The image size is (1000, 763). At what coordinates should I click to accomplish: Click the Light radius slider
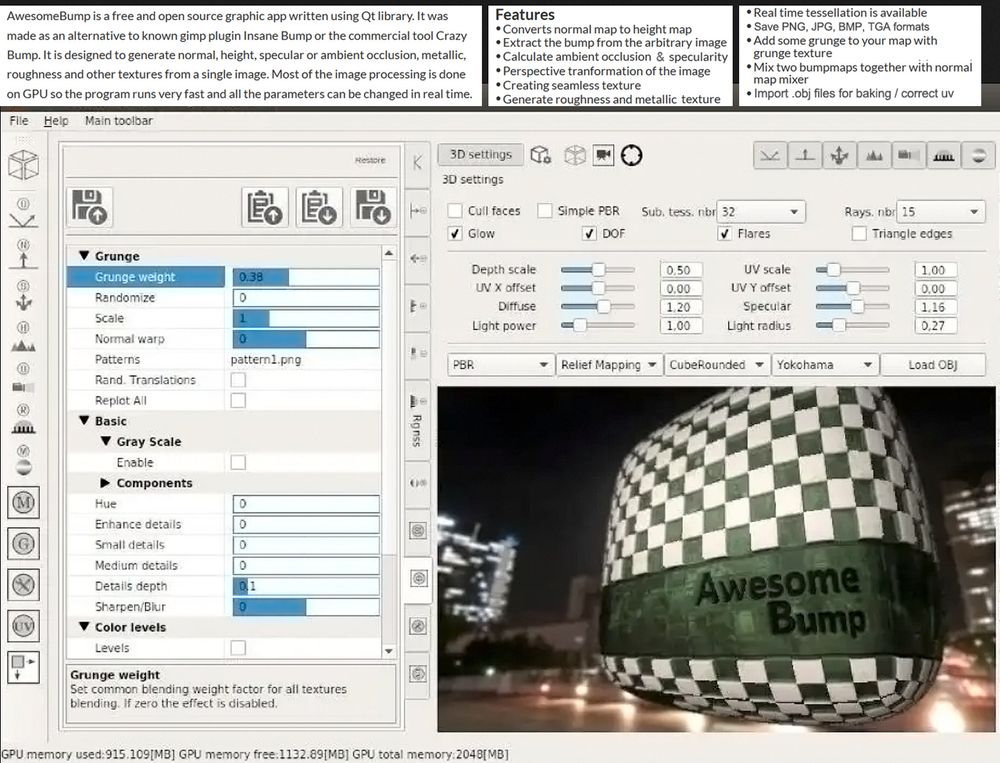[x=853, y=325]
